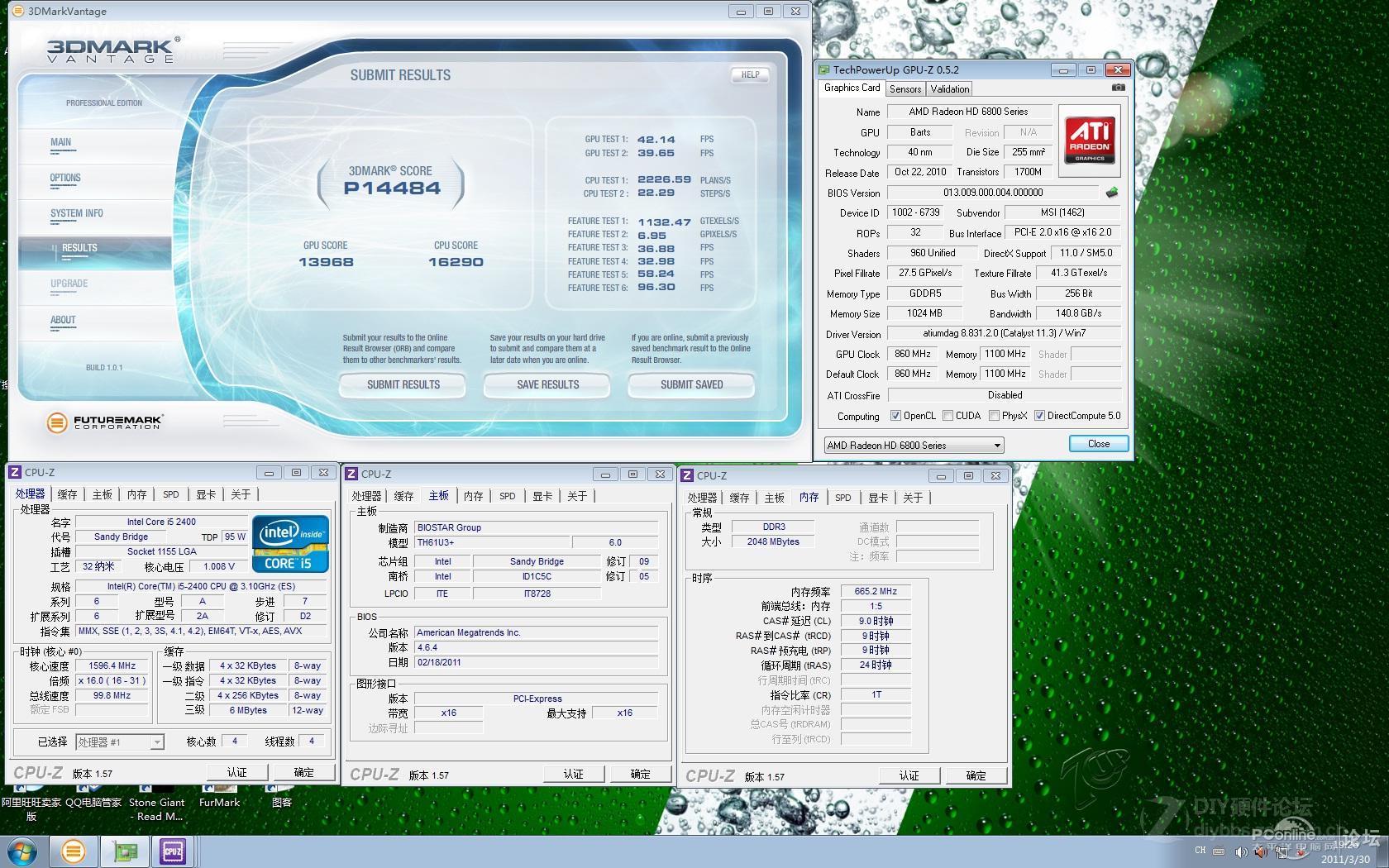The width and height of the screenshot is (1389, 868).
Task: Toggle the OpenCL checkbox in GPU-Z
Action: tap(895, 416)
